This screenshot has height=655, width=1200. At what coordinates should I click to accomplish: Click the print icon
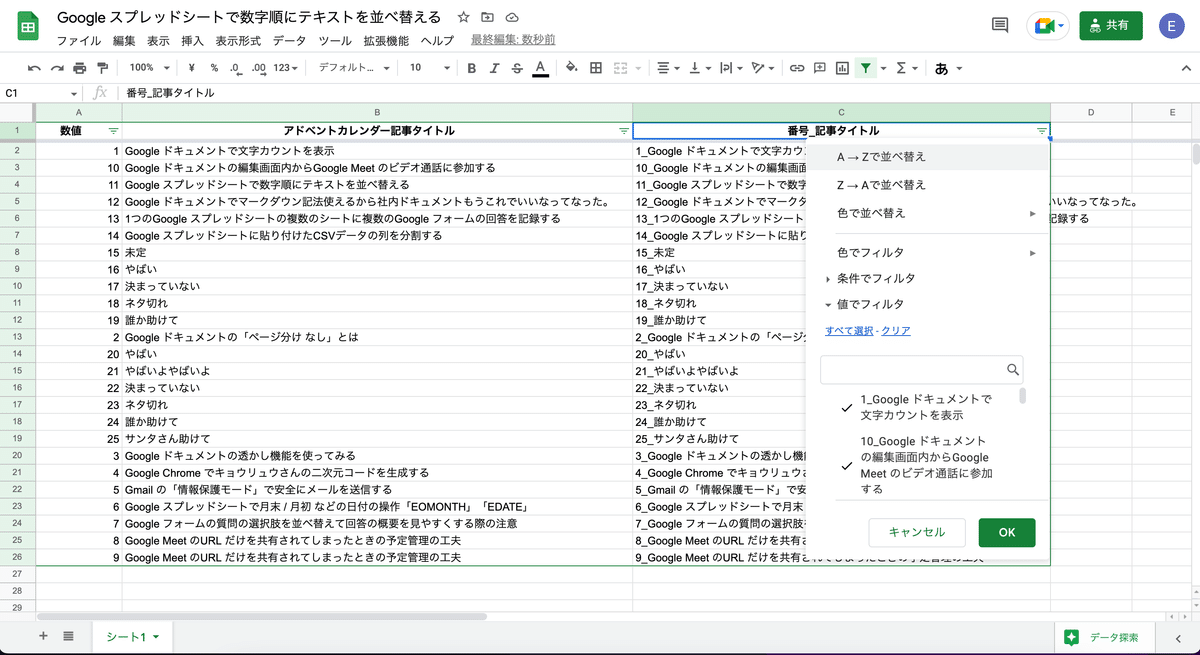[x=80, y=68]
